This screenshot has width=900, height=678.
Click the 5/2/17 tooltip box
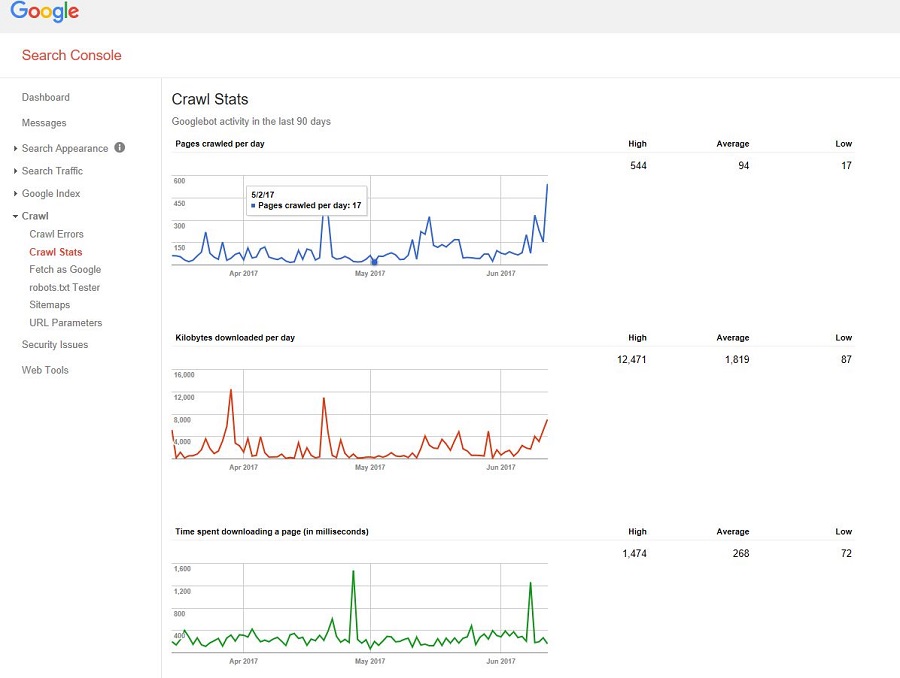point(307,200)
